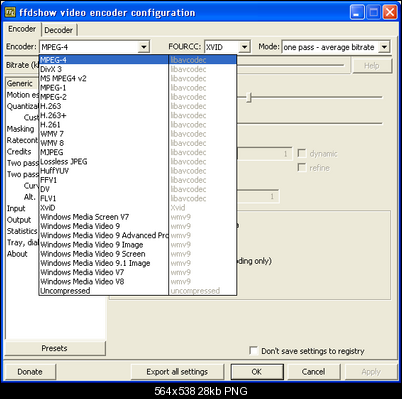Choose Windows Media Video 9.1 Image

click(x=138, y=263)
